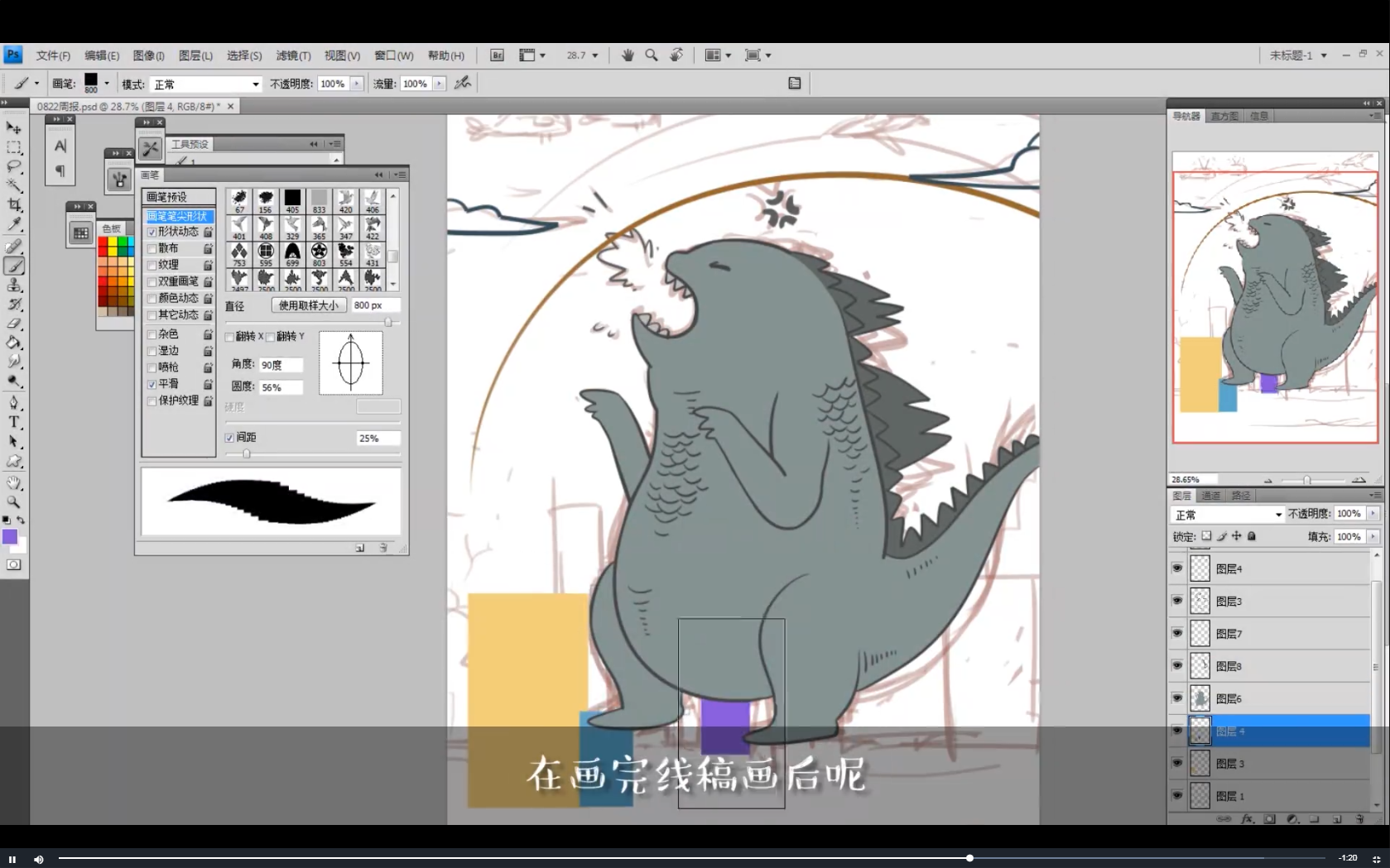1390x868 pixels.
Task: Select the Path Selection tool
Action: [14, 442]
